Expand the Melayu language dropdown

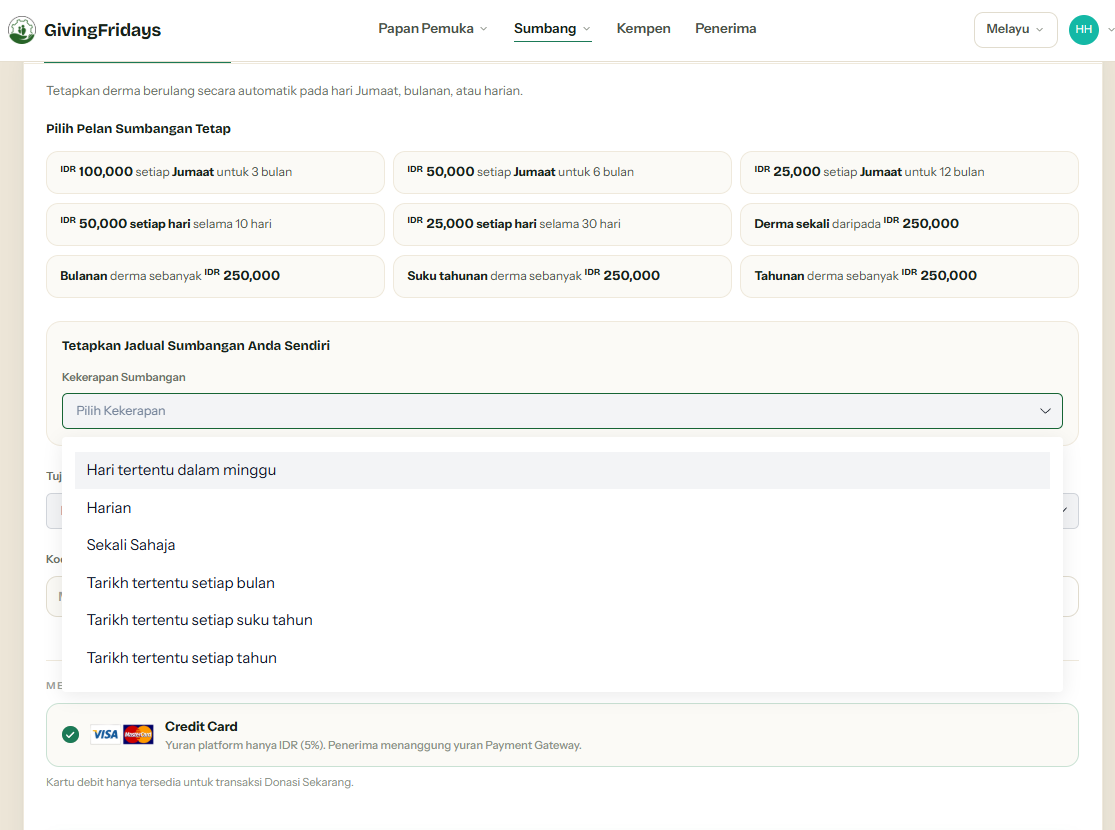1015,29
